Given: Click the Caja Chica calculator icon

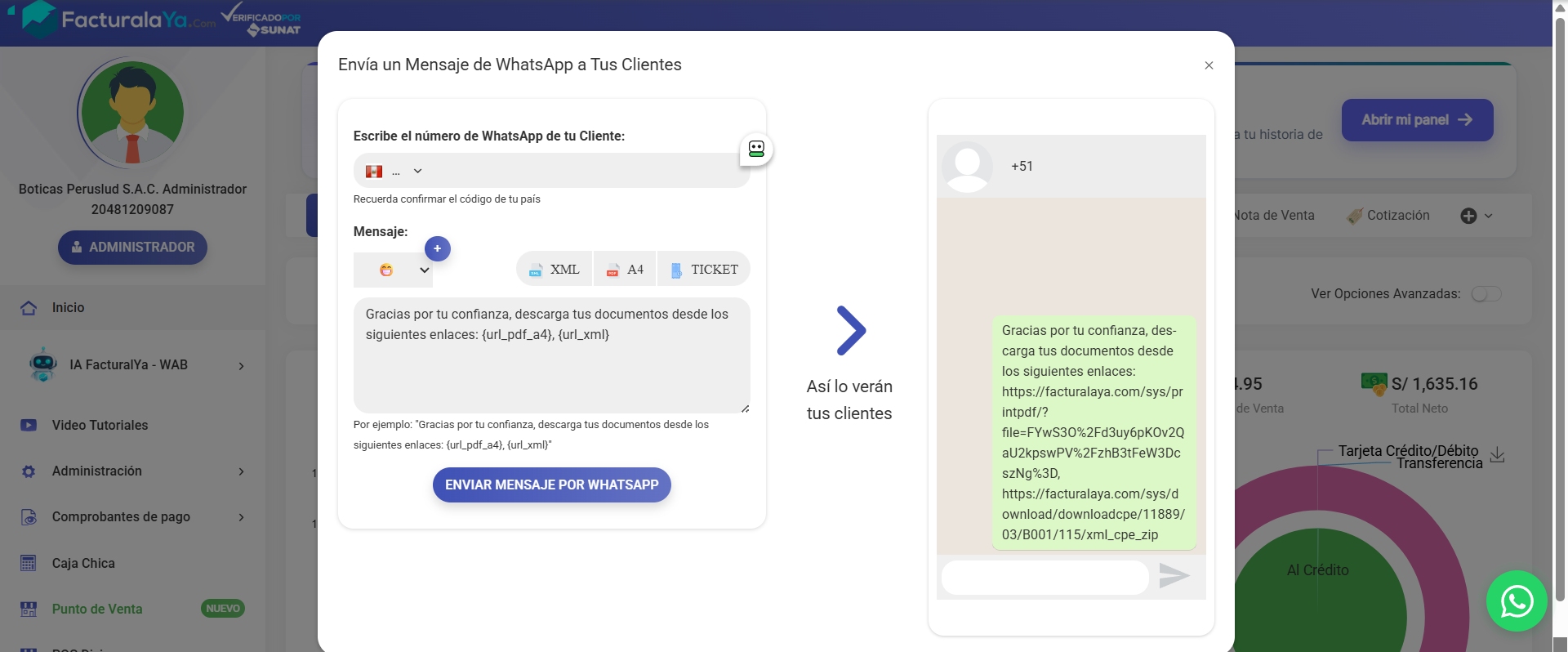Looking at the screenshot, I should (29, 563).
